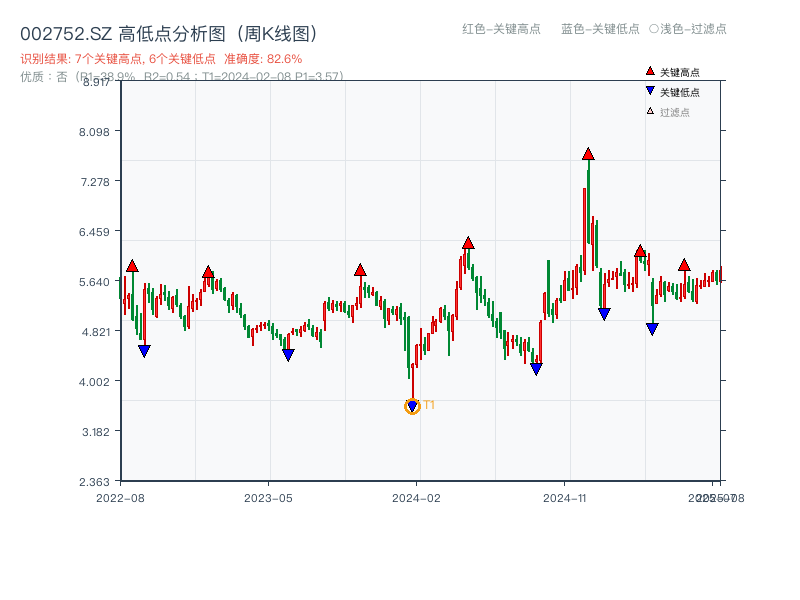Click the circle beside 浅色-过滤点
Image resolution: width=800 pixels, height=600 pixels.
click(x=654, y=29)
